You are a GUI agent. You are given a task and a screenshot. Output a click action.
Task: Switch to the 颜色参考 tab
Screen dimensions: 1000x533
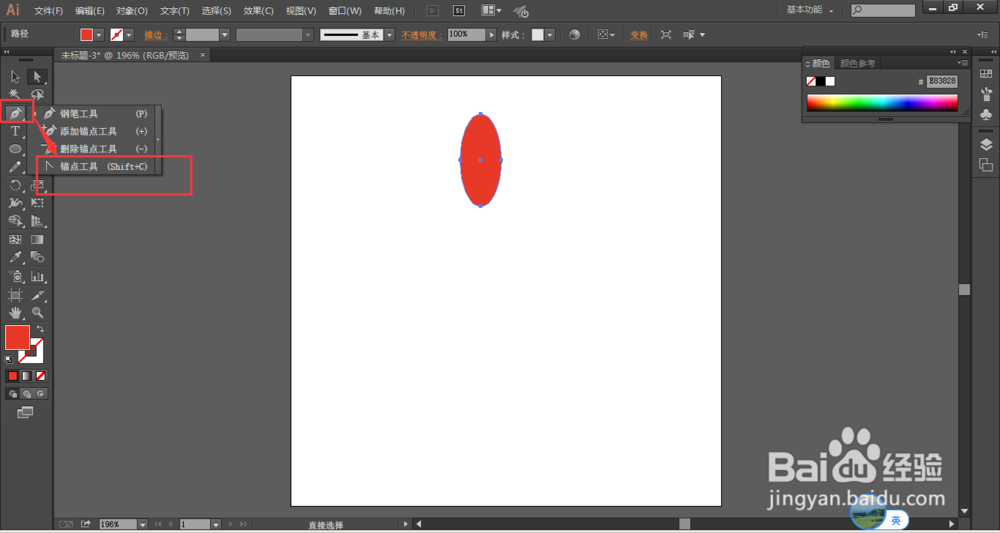pyautogui.click(x=858, y=63)
